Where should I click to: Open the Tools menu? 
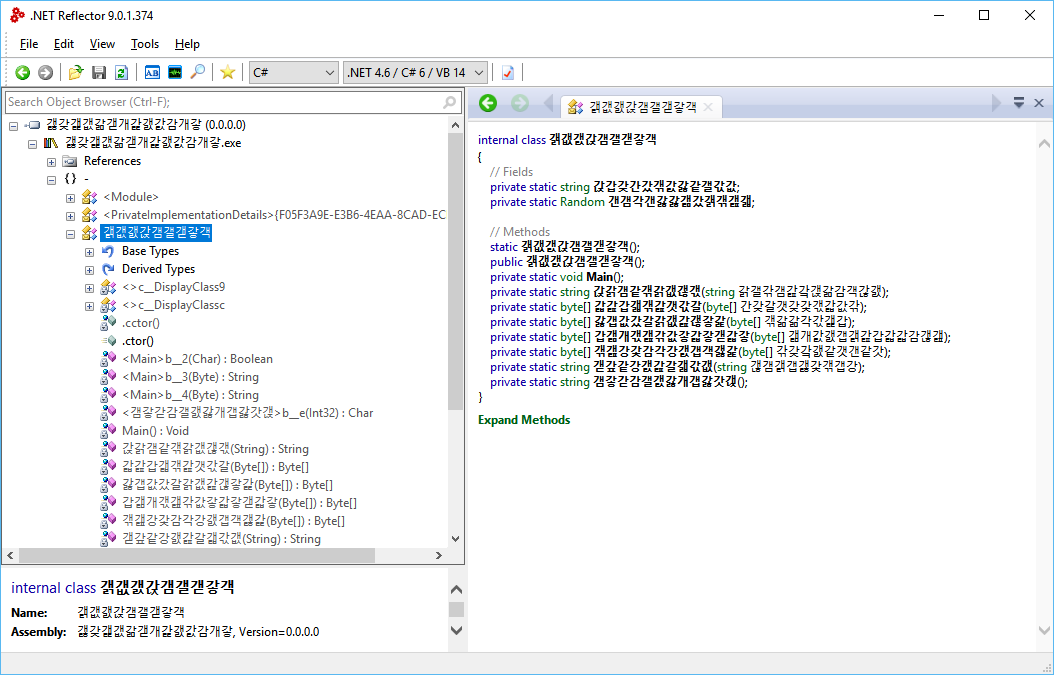pyautogui.click(x=145, y=44)
